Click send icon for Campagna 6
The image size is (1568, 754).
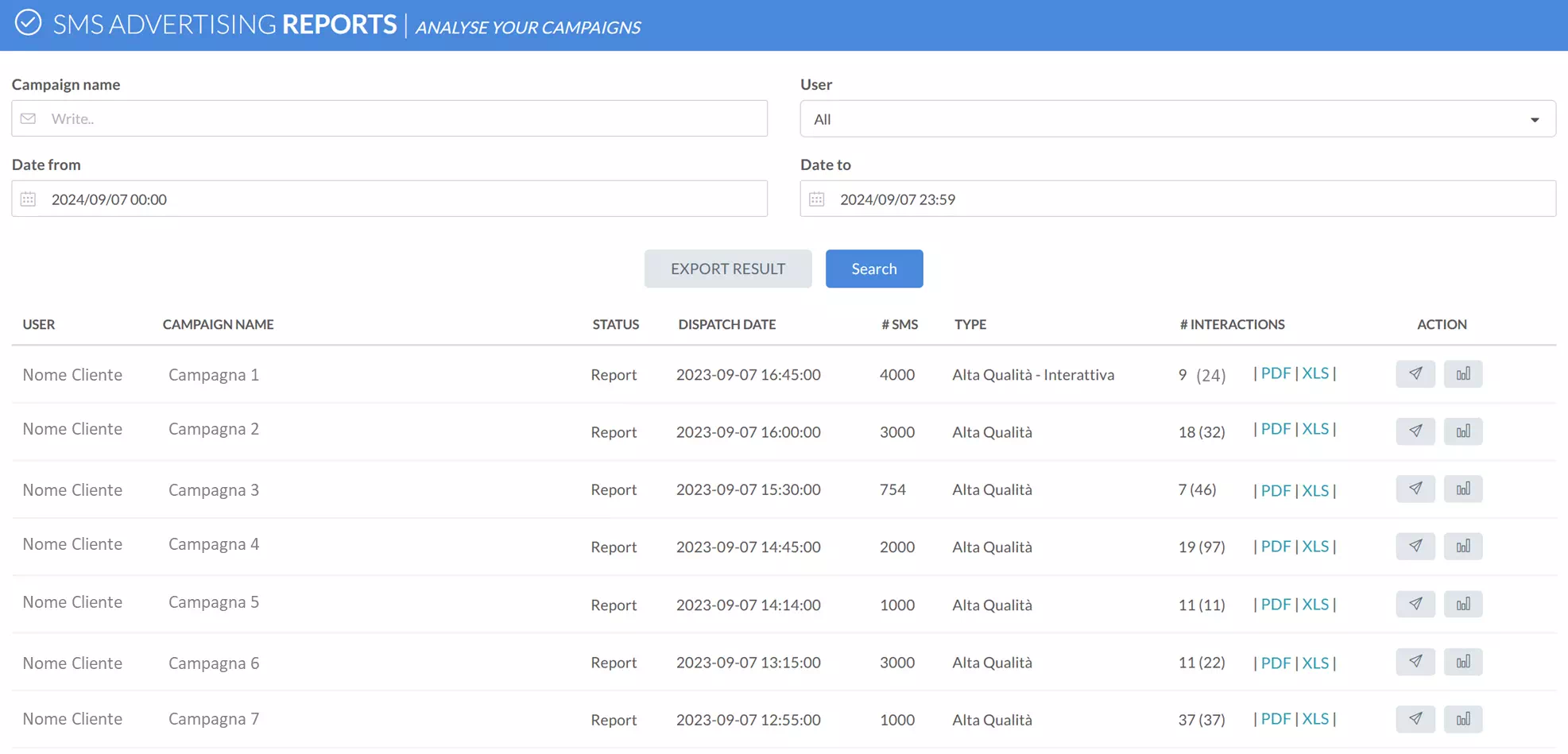[x=1415, y=661]
